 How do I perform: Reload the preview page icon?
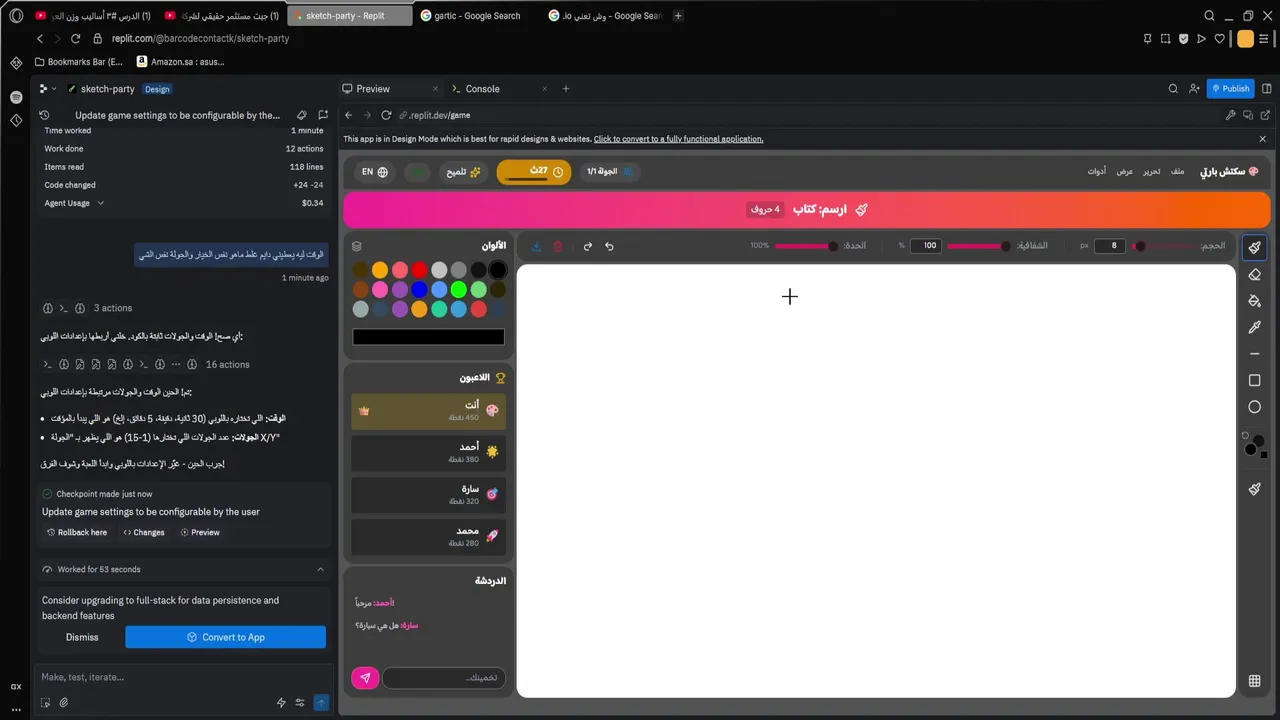tap(386, 115)
